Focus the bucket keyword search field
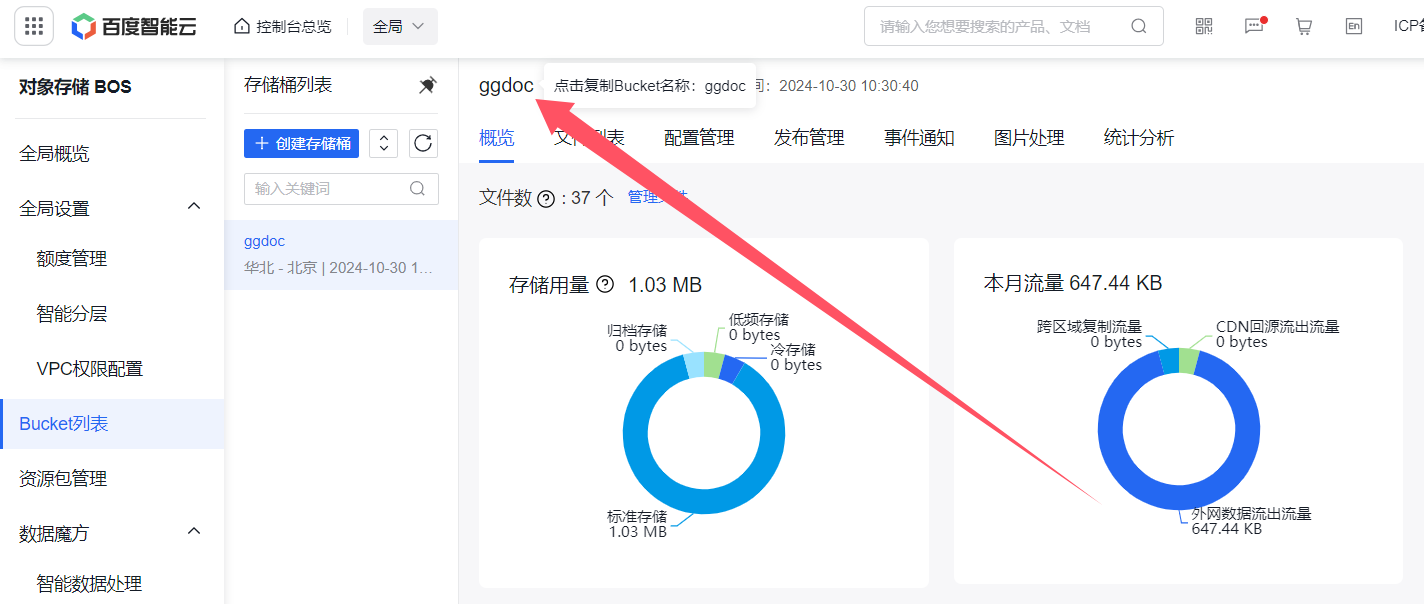Image resolution: width=1424 pixels, height=604 pixels. pyautogui.click(x=330, y=189)
